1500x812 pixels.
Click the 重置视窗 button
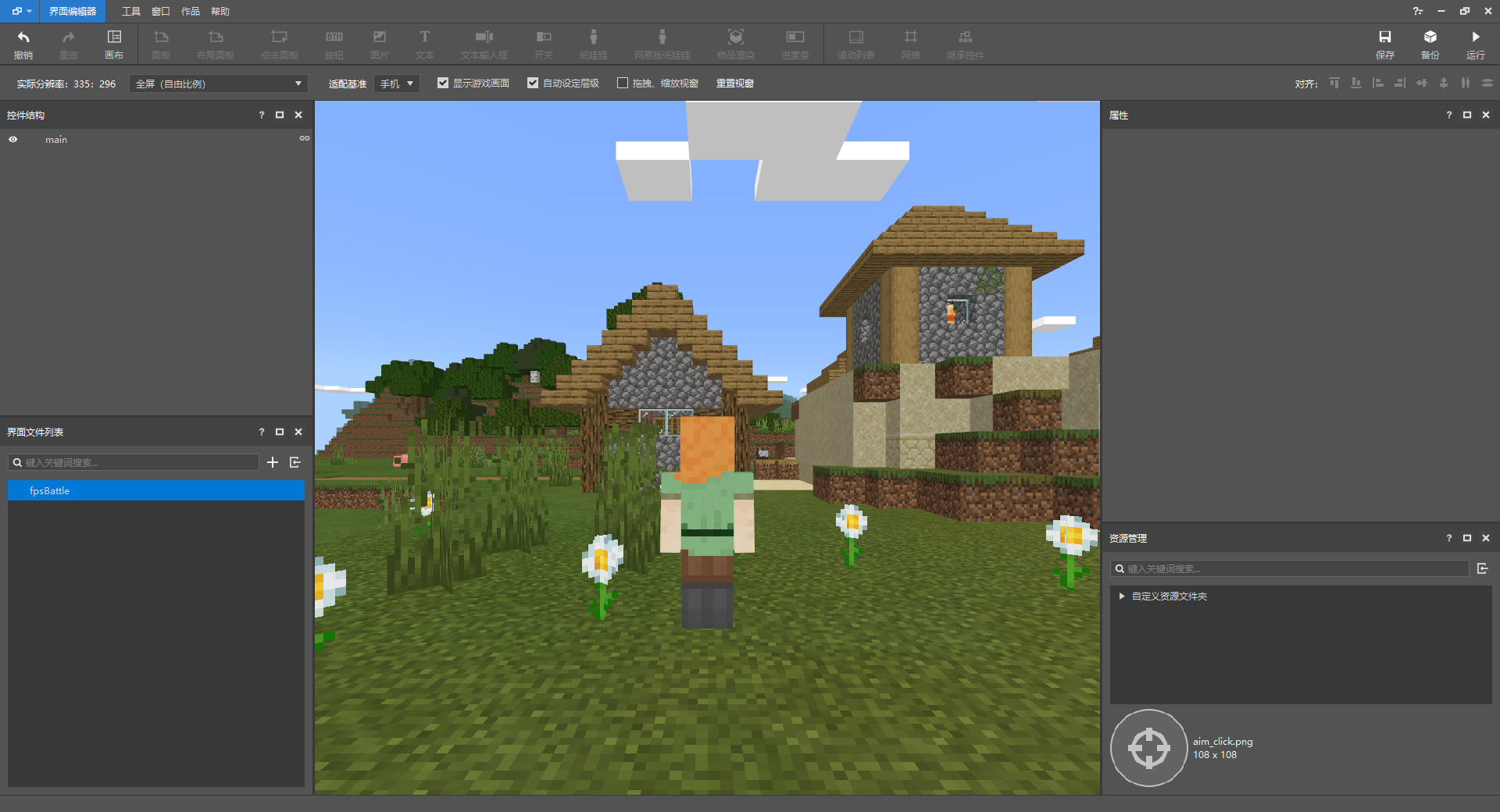click(735, 83)
